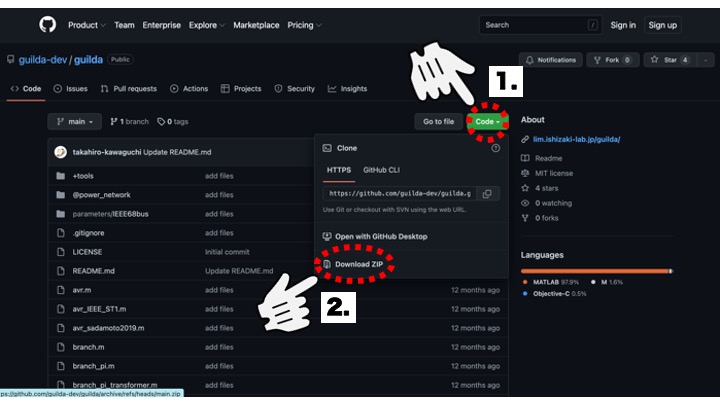Open the Security tab
The width and height of the screenshot is (720, 405).
click(x=294, y=89)
